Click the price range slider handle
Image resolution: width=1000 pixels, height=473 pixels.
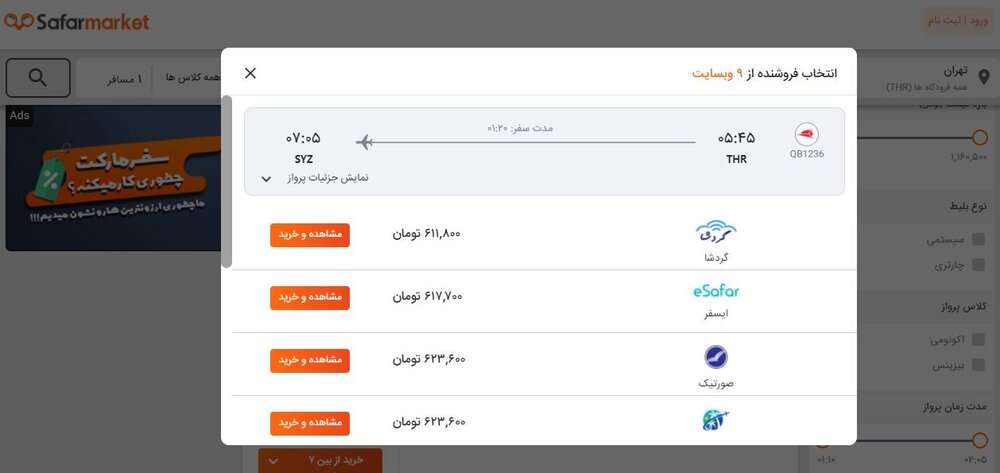pyautogui.click(x=980, y=137)
